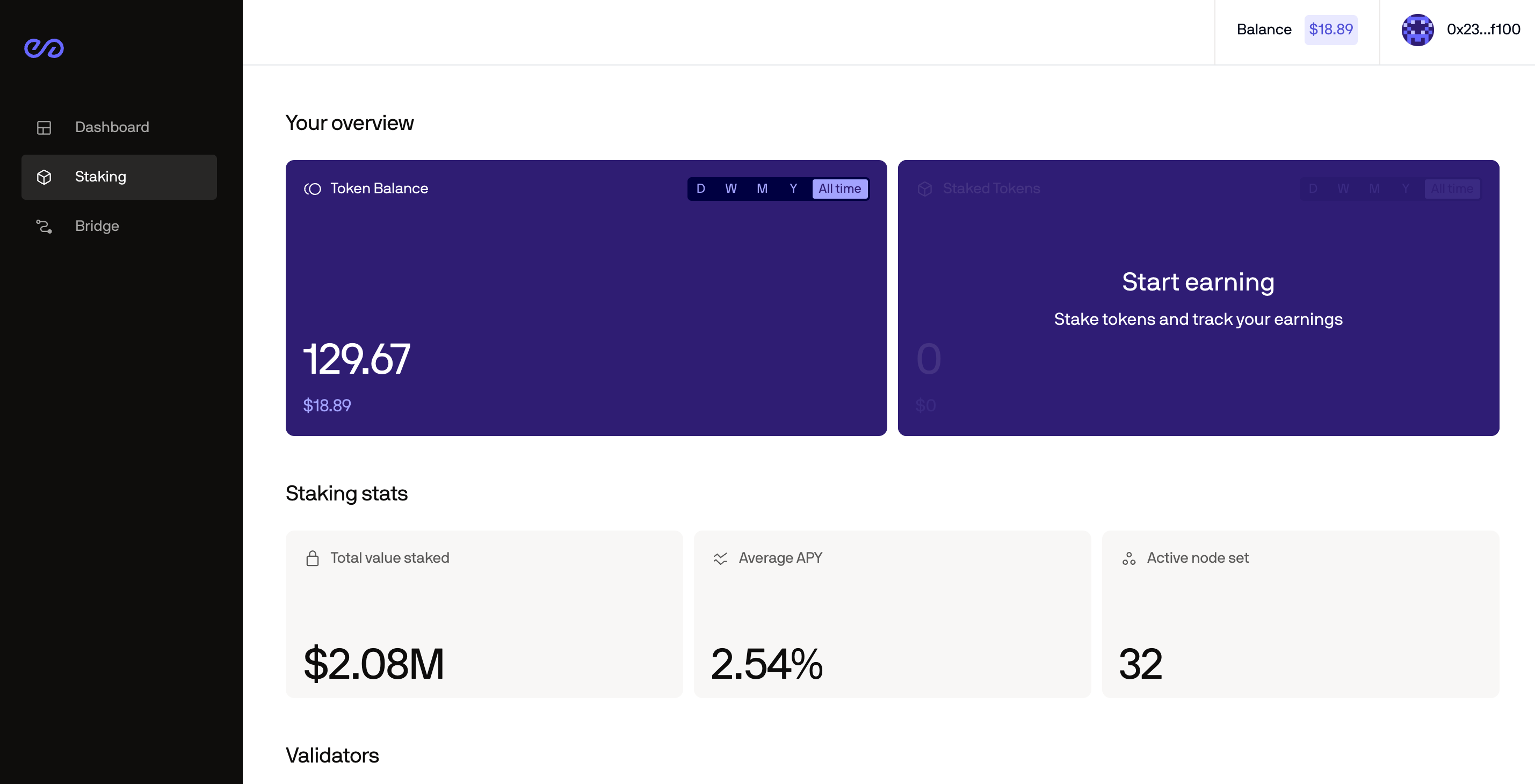Click the Active node set icon
This screenshot has width=1535, height=784.
click(1128, 558)
